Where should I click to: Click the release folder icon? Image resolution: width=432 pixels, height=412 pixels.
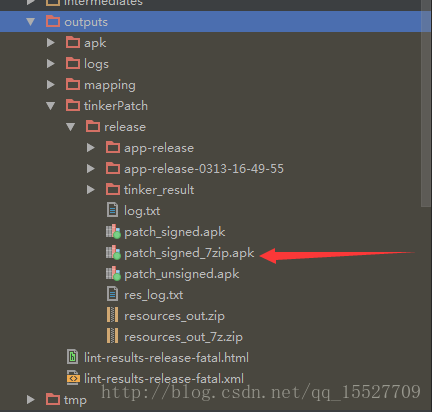pos(93,126)
